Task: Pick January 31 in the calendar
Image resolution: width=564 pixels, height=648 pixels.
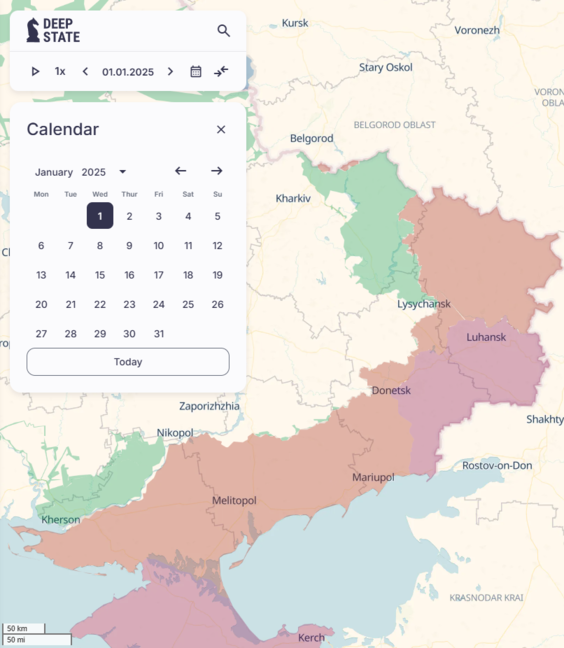Action: (159, 334)
